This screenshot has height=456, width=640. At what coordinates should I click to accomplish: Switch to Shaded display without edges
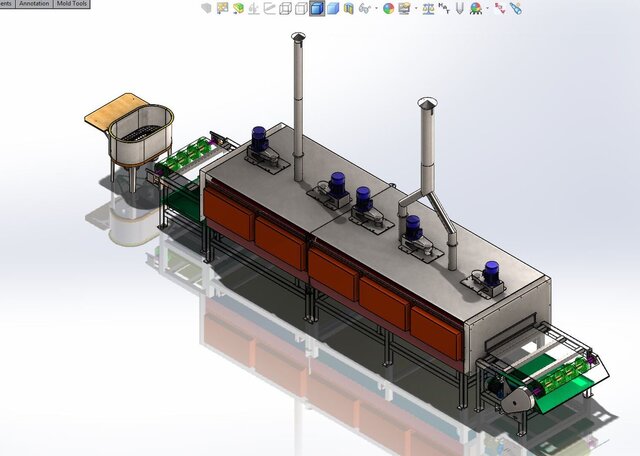pyautogui.click(x=332, y=8)
